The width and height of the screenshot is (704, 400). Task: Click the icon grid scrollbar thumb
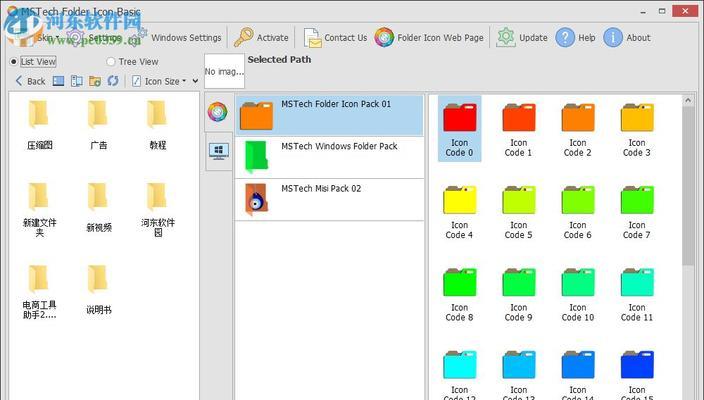point(688,186)
